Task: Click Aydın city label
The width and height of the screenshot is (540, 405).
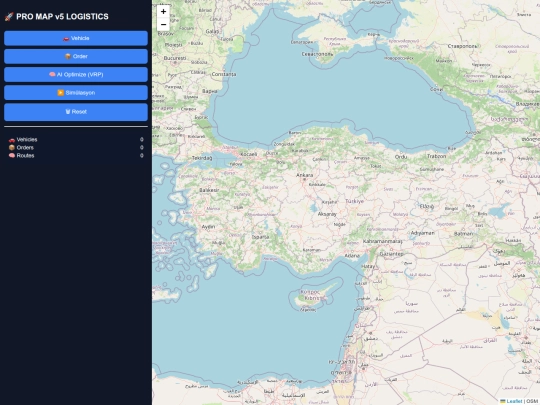Action: (x=208, y=227)
